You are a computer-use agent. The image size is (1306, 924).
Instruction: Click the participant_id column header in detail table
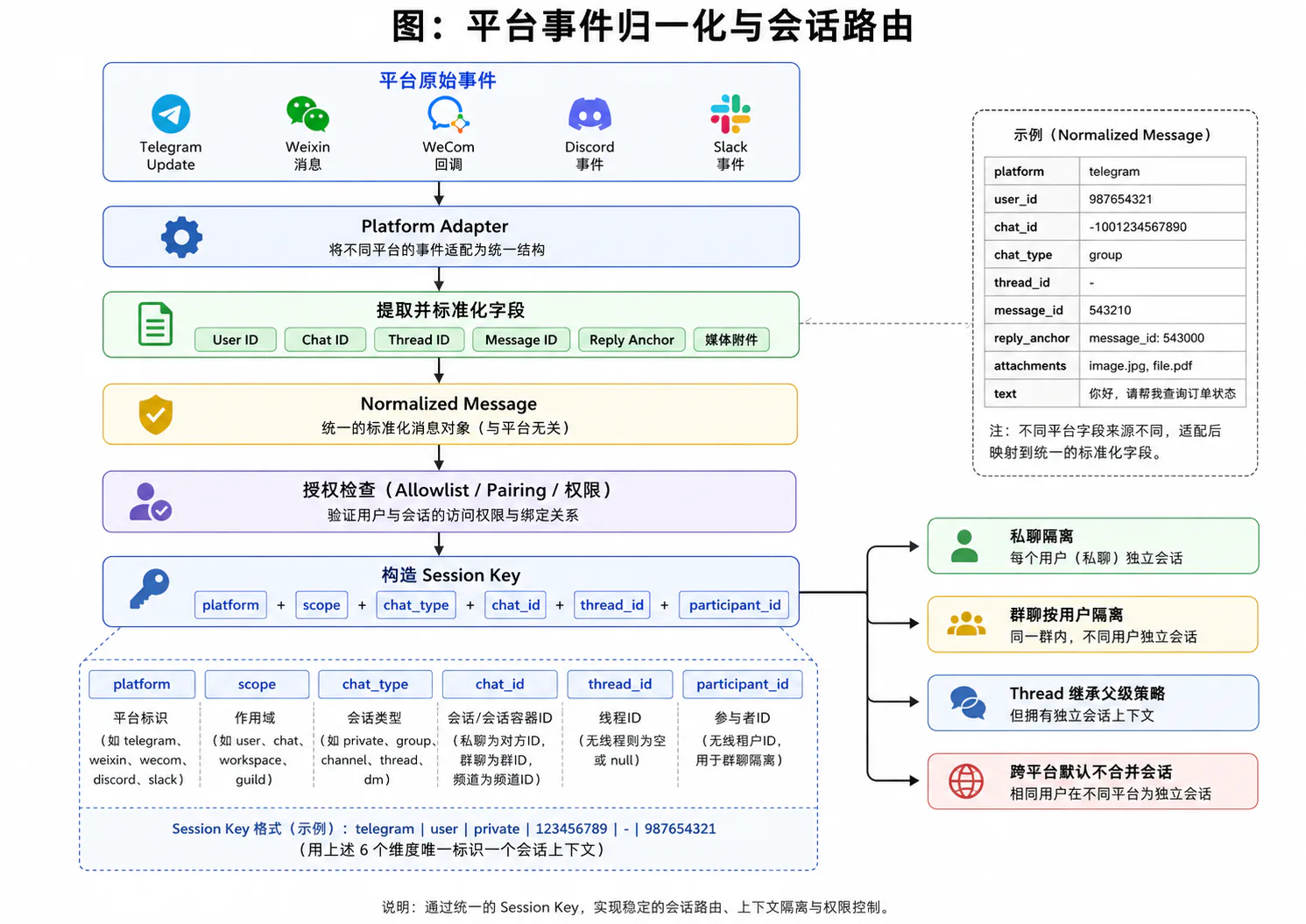742,684
